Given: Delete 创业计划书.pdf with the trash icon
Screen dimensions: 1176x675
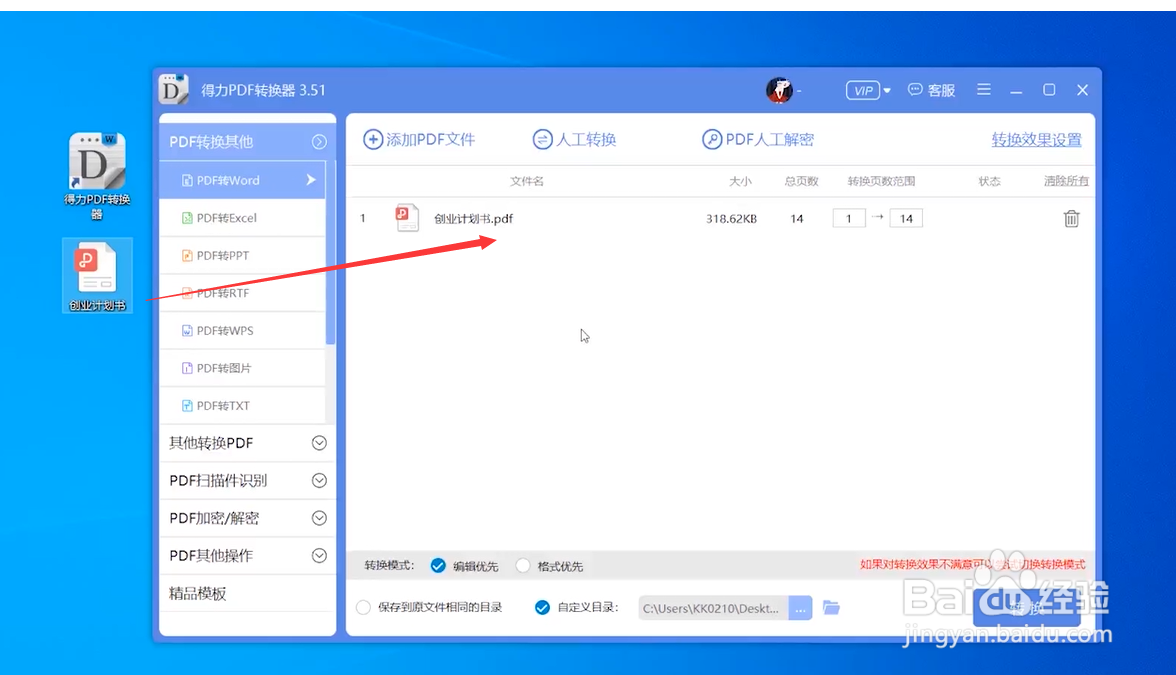Looking at the screenshot, I should click(x=1071, y=218).
